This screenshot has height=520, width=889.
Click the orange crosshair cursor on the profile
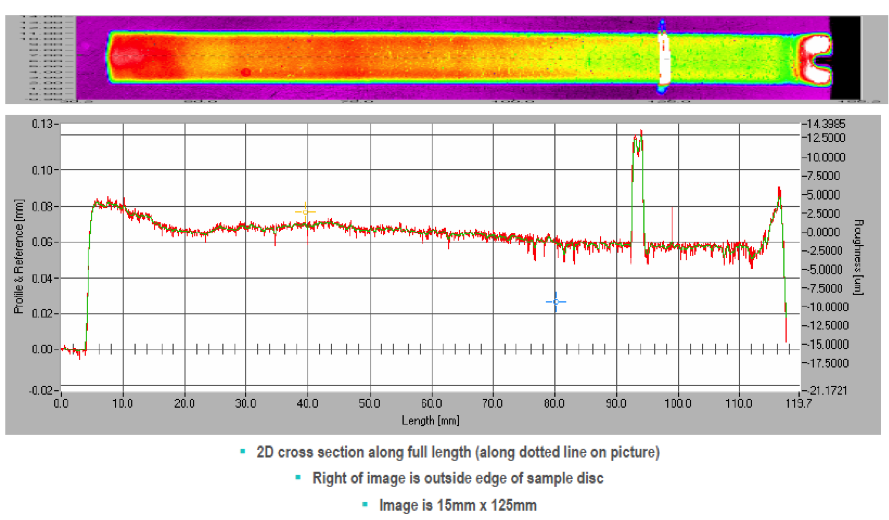[x=306, y=212]
